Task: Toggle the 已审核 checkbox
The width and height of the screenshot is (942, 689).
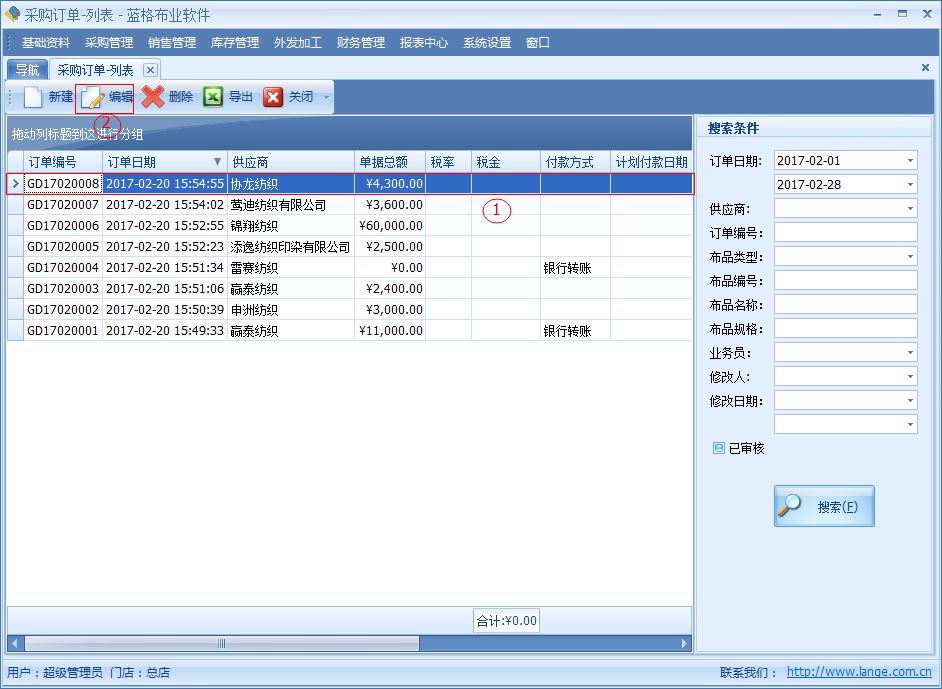Action: pos(718,449)
